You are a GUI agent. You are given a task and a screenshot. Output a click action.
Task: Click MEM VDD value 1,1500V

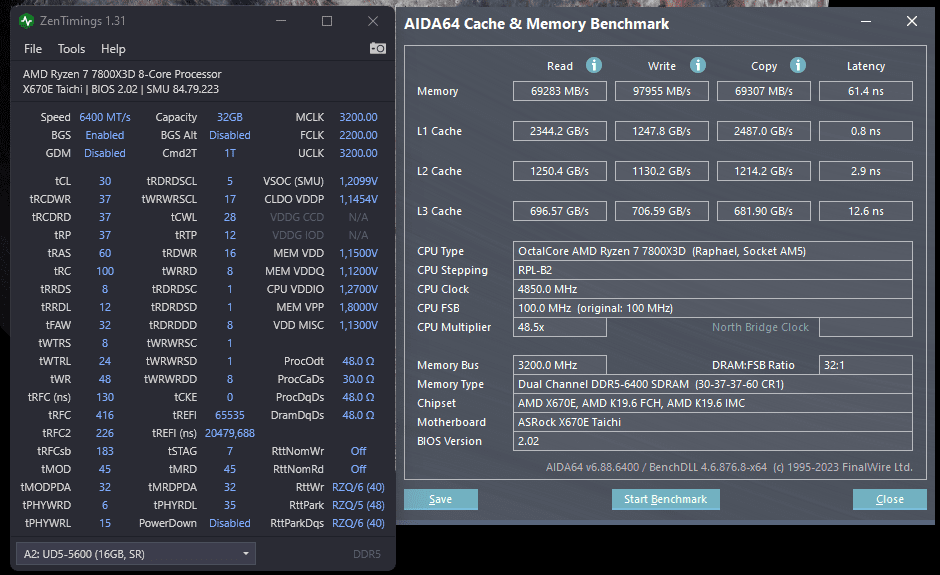coord(358,253)
